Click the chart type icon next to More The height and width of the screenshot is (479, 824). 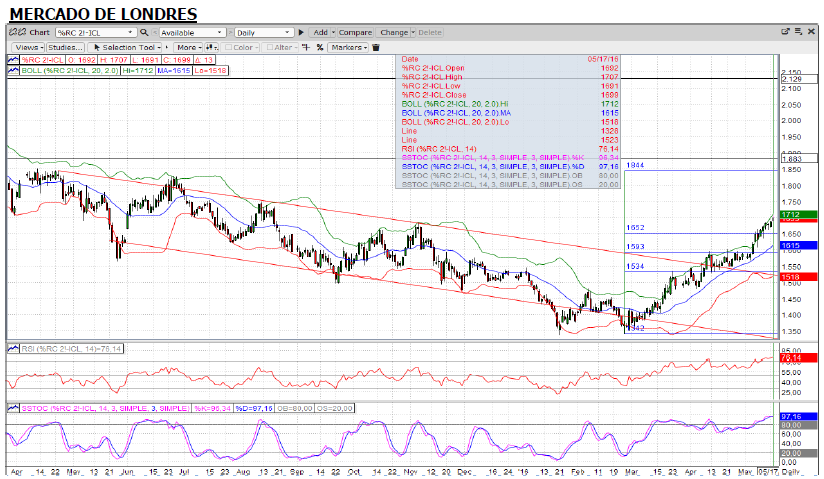click(x=211, y=47)
